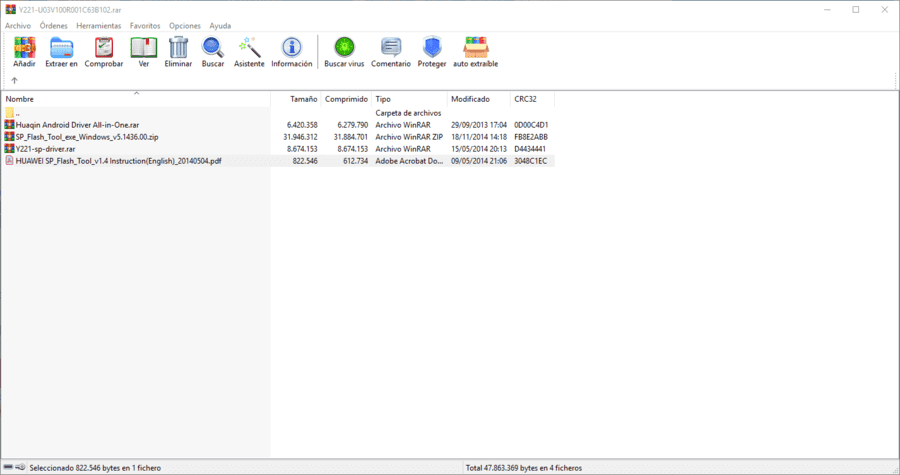Select Huaqin Android Driver All-in-One.rar
This screenshot has width=900, height=475.
point(77,125)
